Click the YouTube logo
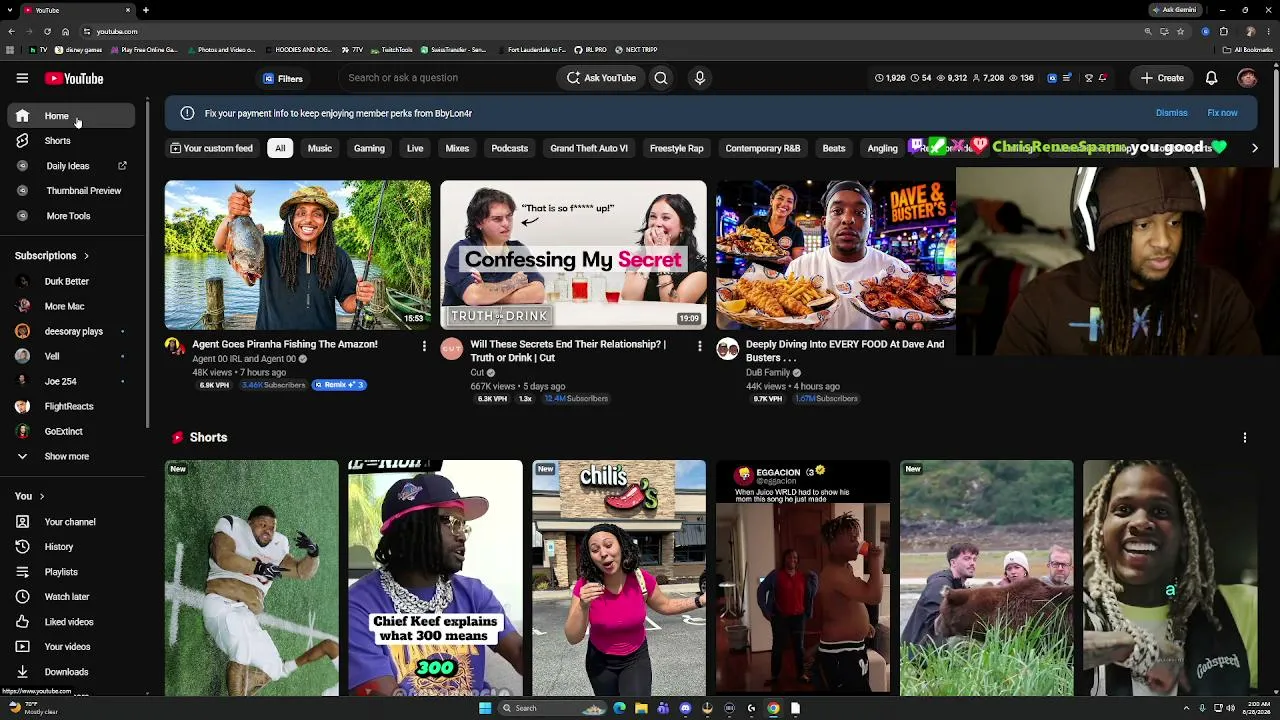 tap(74, 78)
